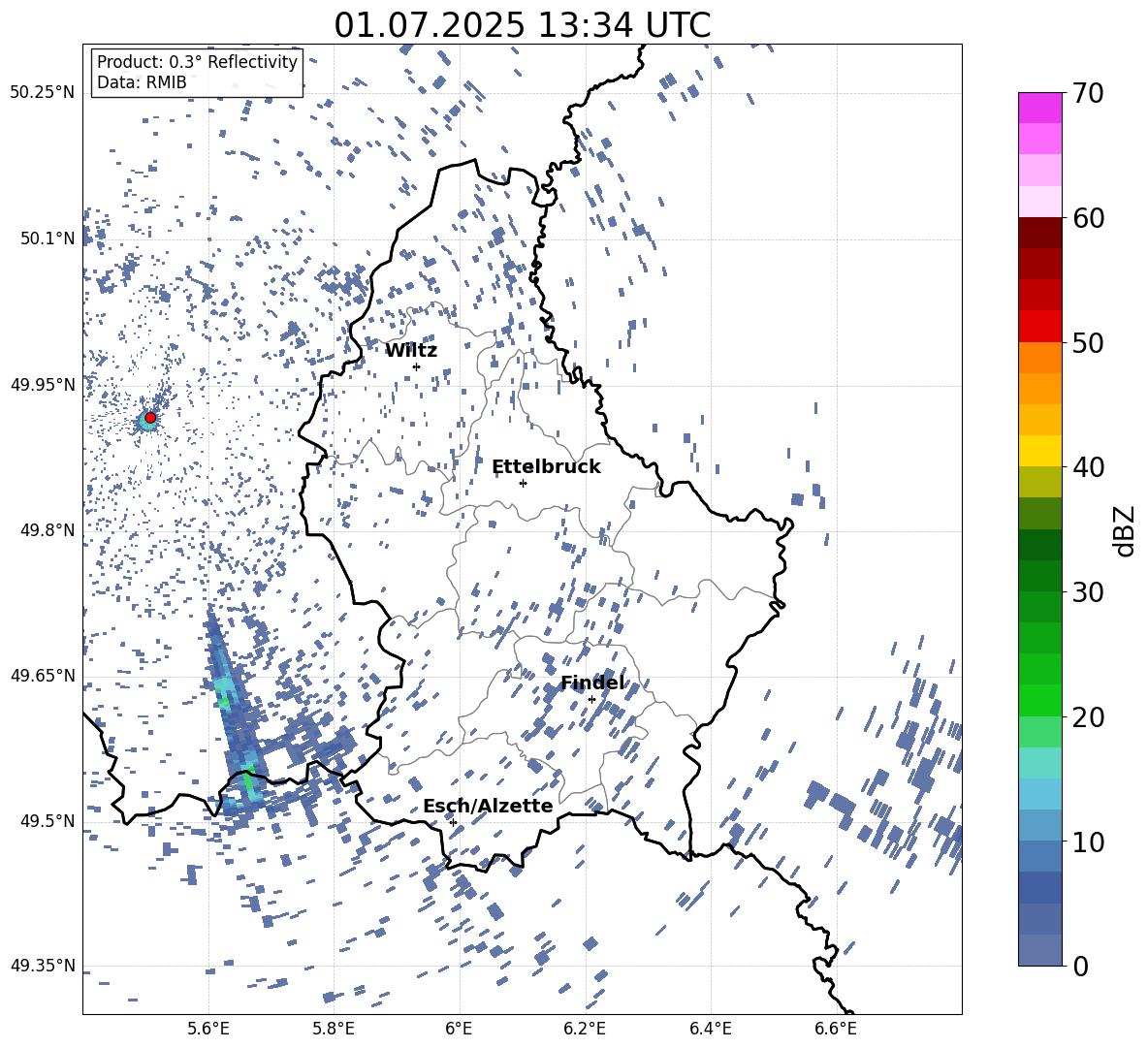
Task: Click the latitude label 49.35°N
Action: [x=43, y=966]
